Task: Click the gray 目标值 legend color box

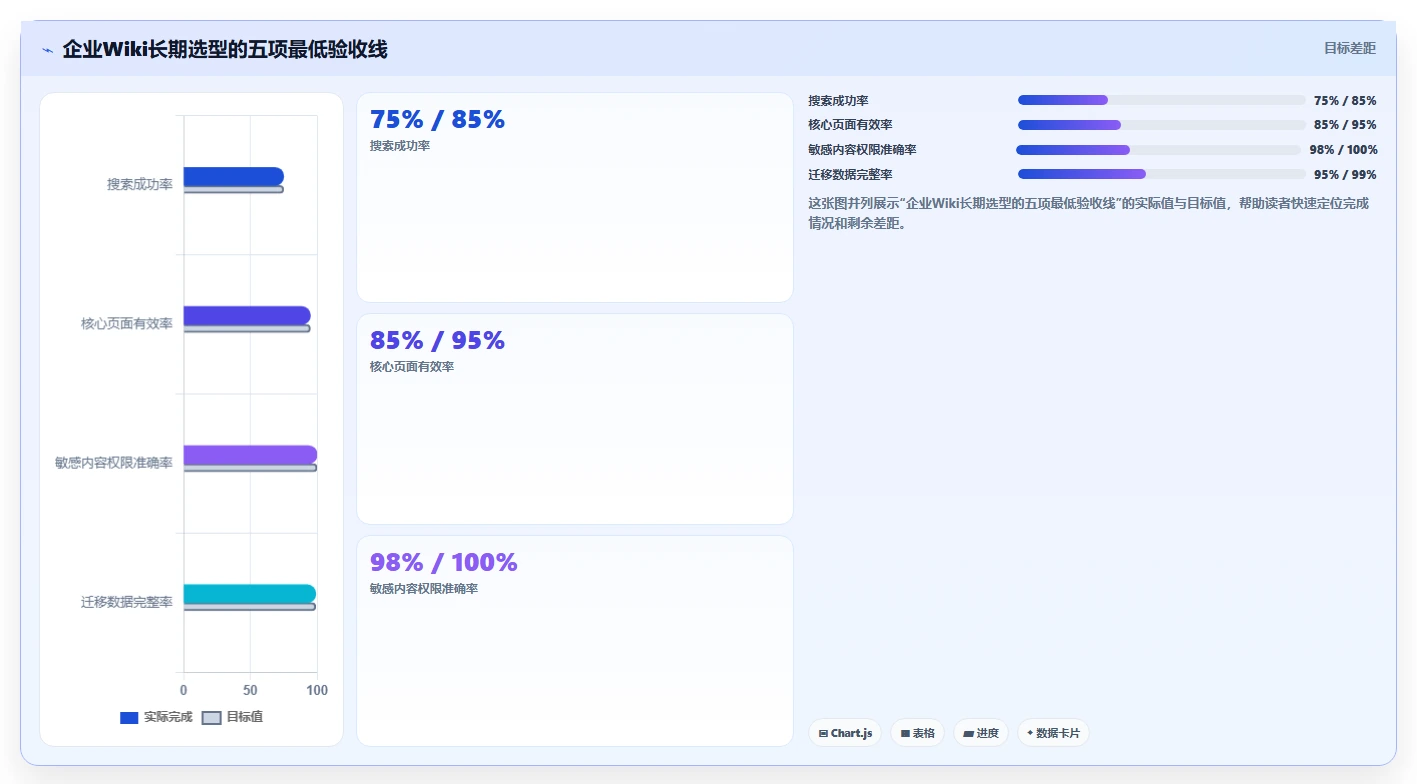Action: pyautogui.click(x=211, y=718)
